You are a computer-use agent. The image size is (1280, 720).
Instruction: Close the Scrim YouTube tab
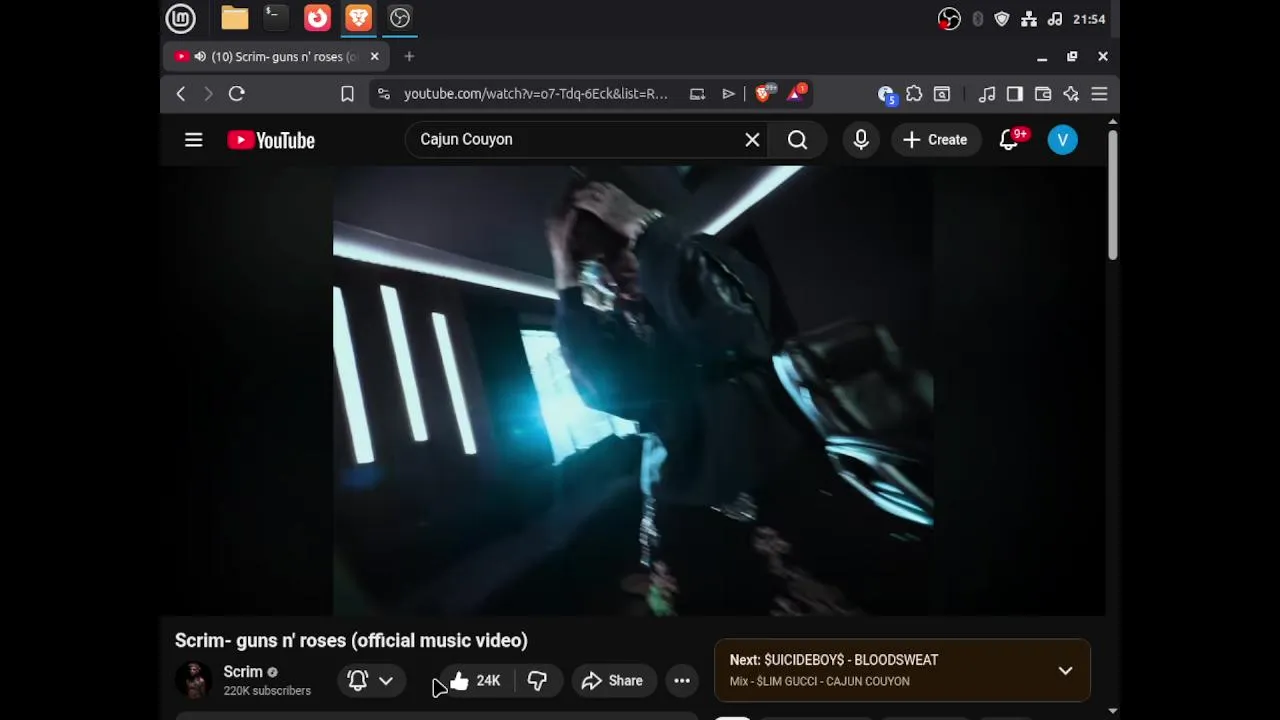point(374,57)
